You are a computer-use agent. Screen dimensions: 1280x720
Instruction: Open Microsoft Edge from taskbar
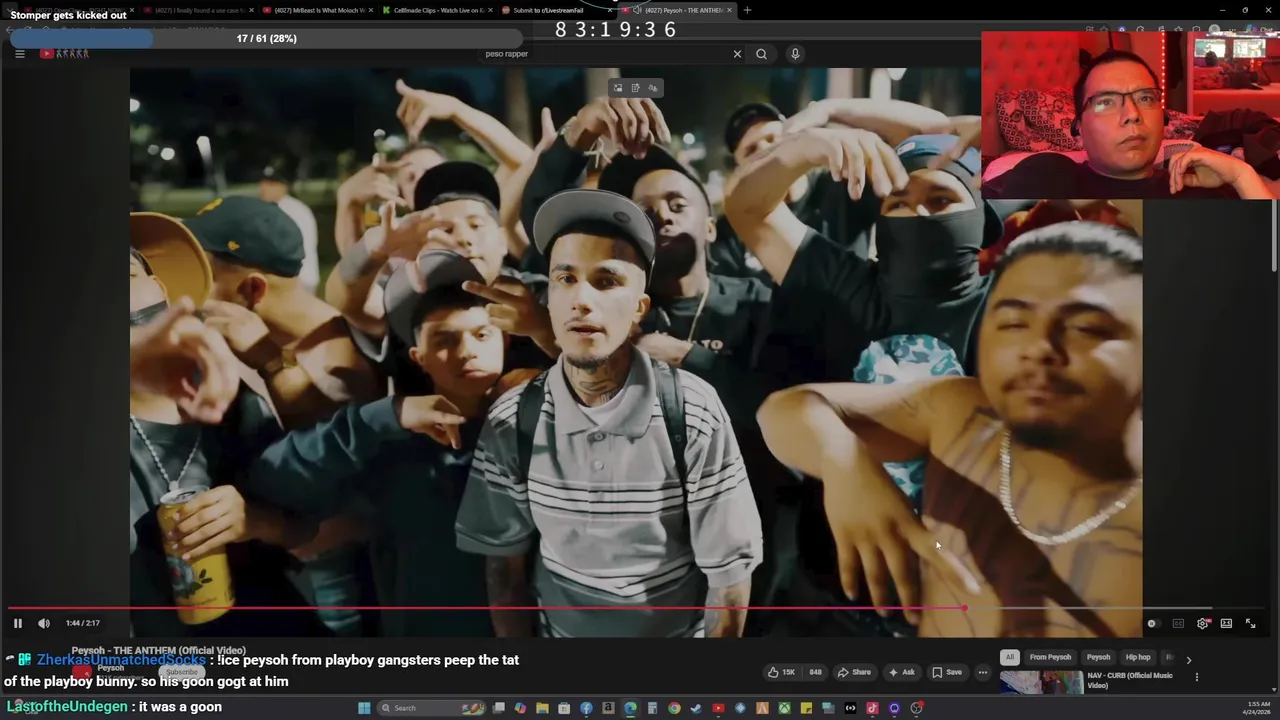pos(630,708)
